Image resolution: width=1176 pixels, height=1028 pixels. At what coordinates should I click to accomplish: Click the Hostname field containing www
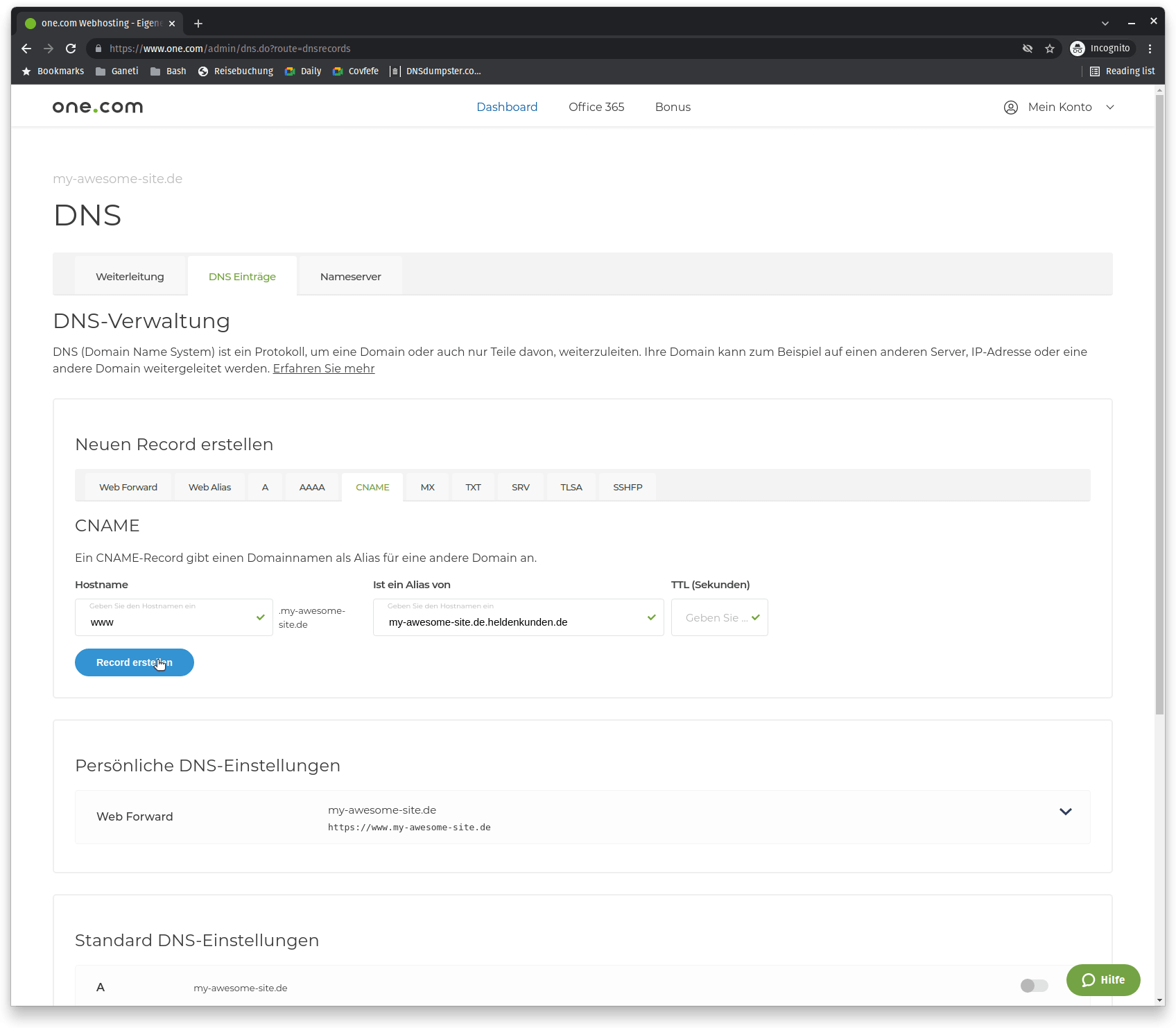tap(173, 617)
